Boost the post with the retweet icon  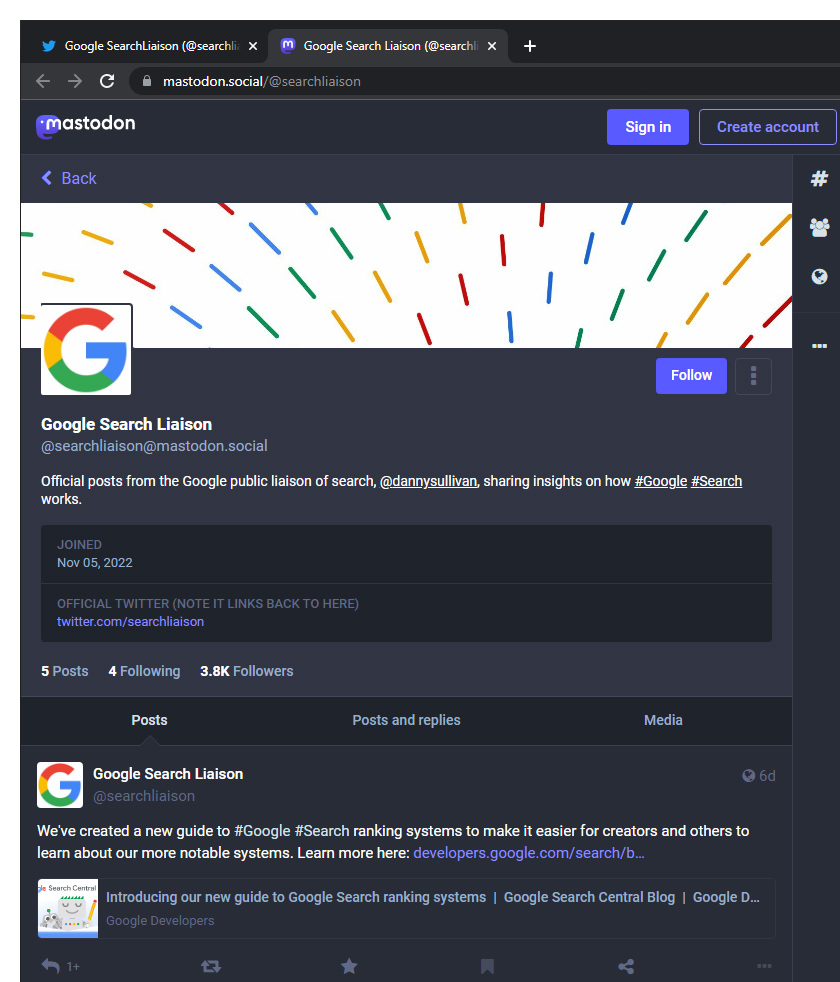pos(211,966)
